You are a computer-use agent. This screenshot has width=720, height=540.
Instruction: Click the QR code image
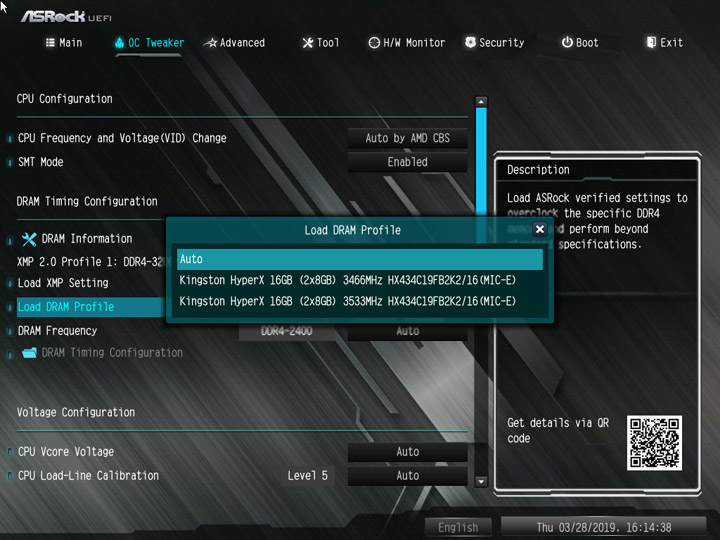[x=654, y=443]
